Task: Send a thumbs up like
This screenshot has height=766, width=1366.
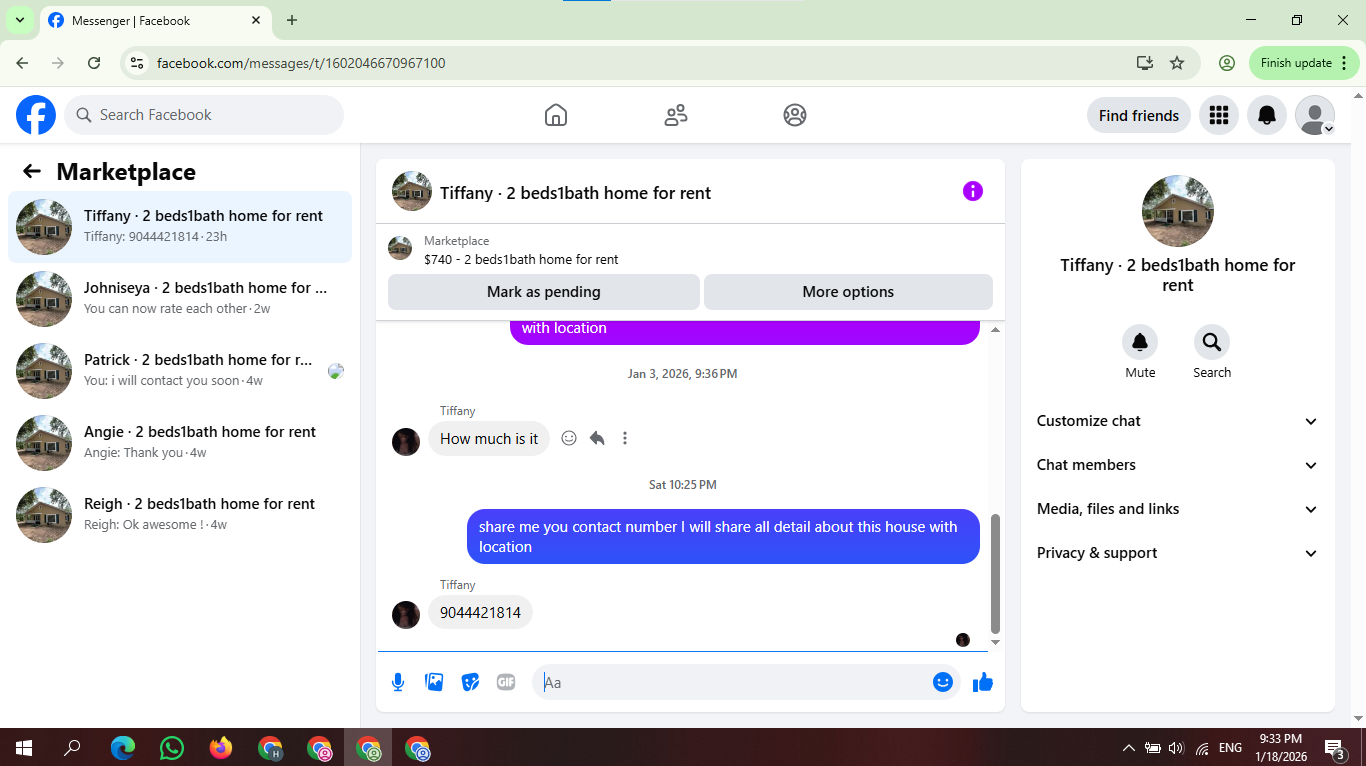Action: 983,682
